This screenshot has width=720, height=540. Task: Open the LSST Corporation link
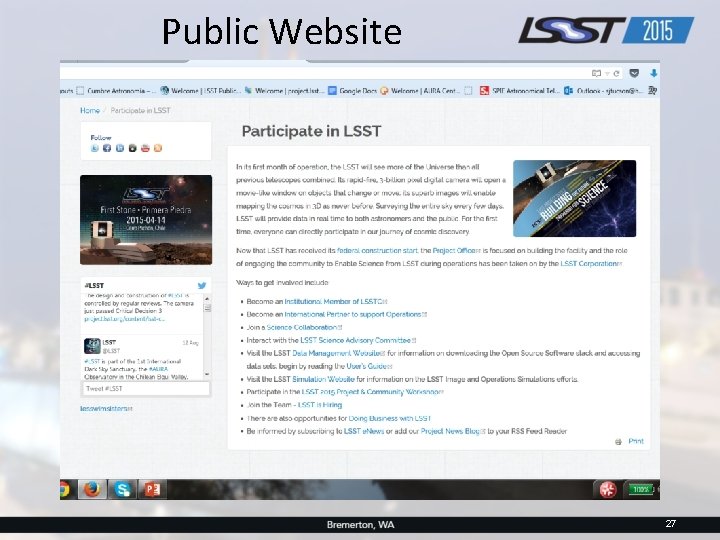tap(591, 264)
